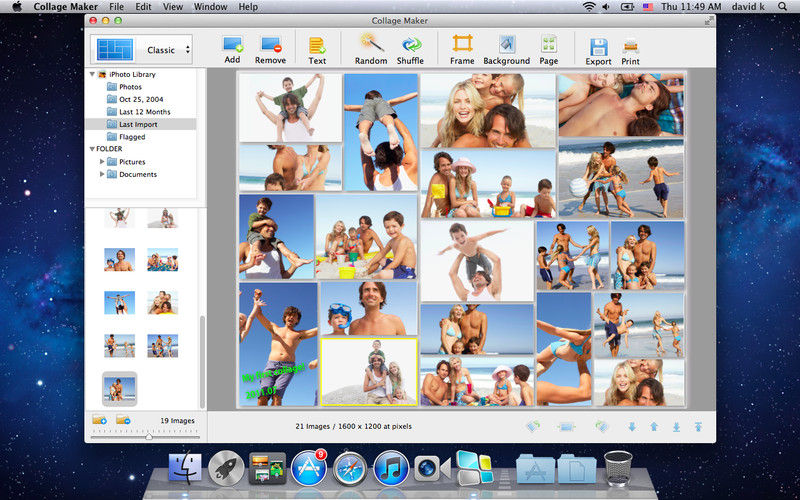Open the Help menu
Screen dimensions: 800x500
(x=248, y=7)
